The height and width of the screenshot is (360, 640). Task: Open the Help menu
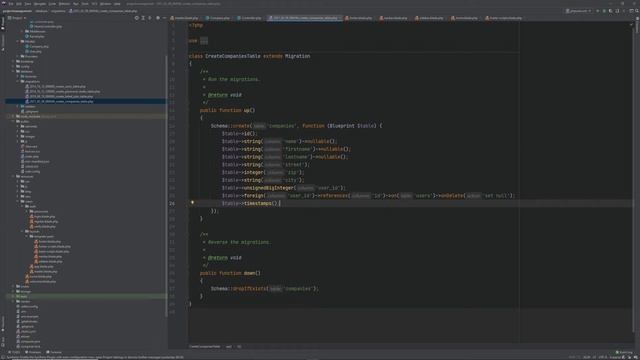pos(117,4)
